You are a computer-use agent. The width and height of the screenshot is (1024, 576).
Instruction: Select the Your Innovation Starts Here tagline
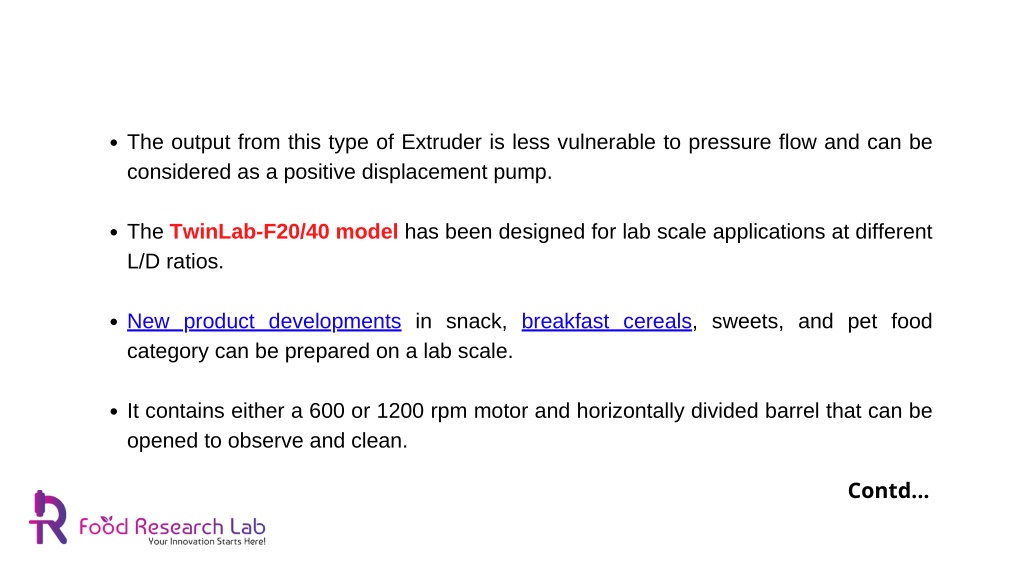click(206, 541)
